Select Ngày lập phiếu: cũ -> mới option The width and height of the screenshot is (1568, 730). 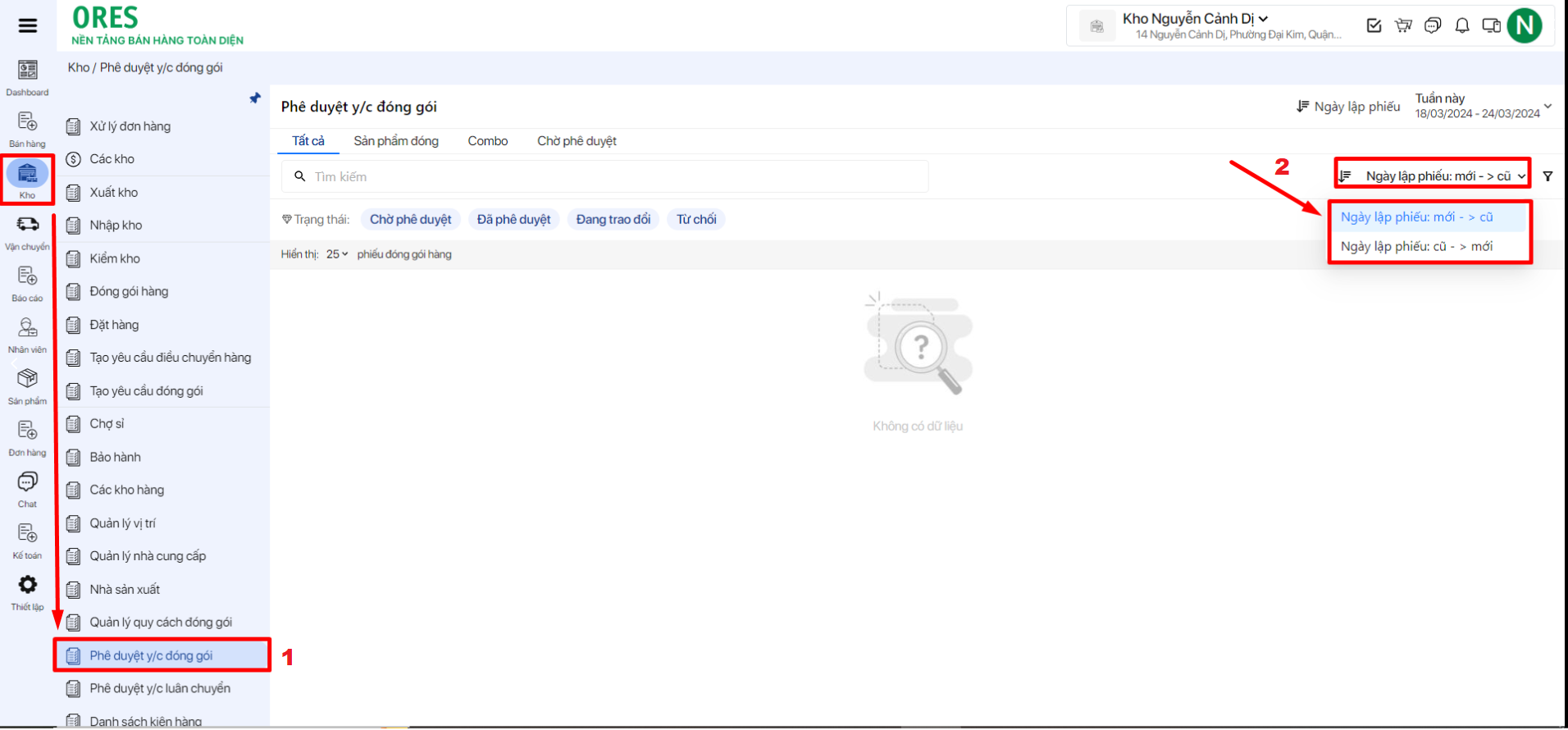pos(1416,247)
